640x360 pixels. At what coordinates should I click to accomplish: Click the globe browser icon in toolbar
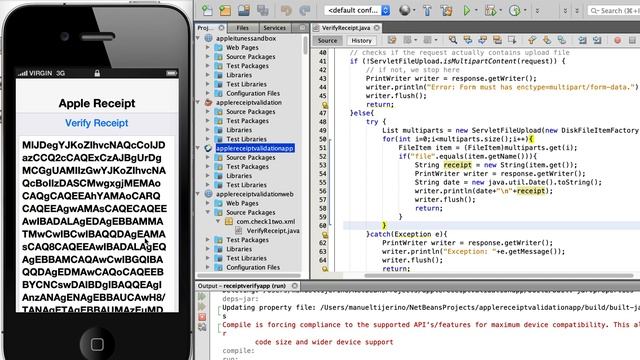pyautogui.click(x=404, y=10)
